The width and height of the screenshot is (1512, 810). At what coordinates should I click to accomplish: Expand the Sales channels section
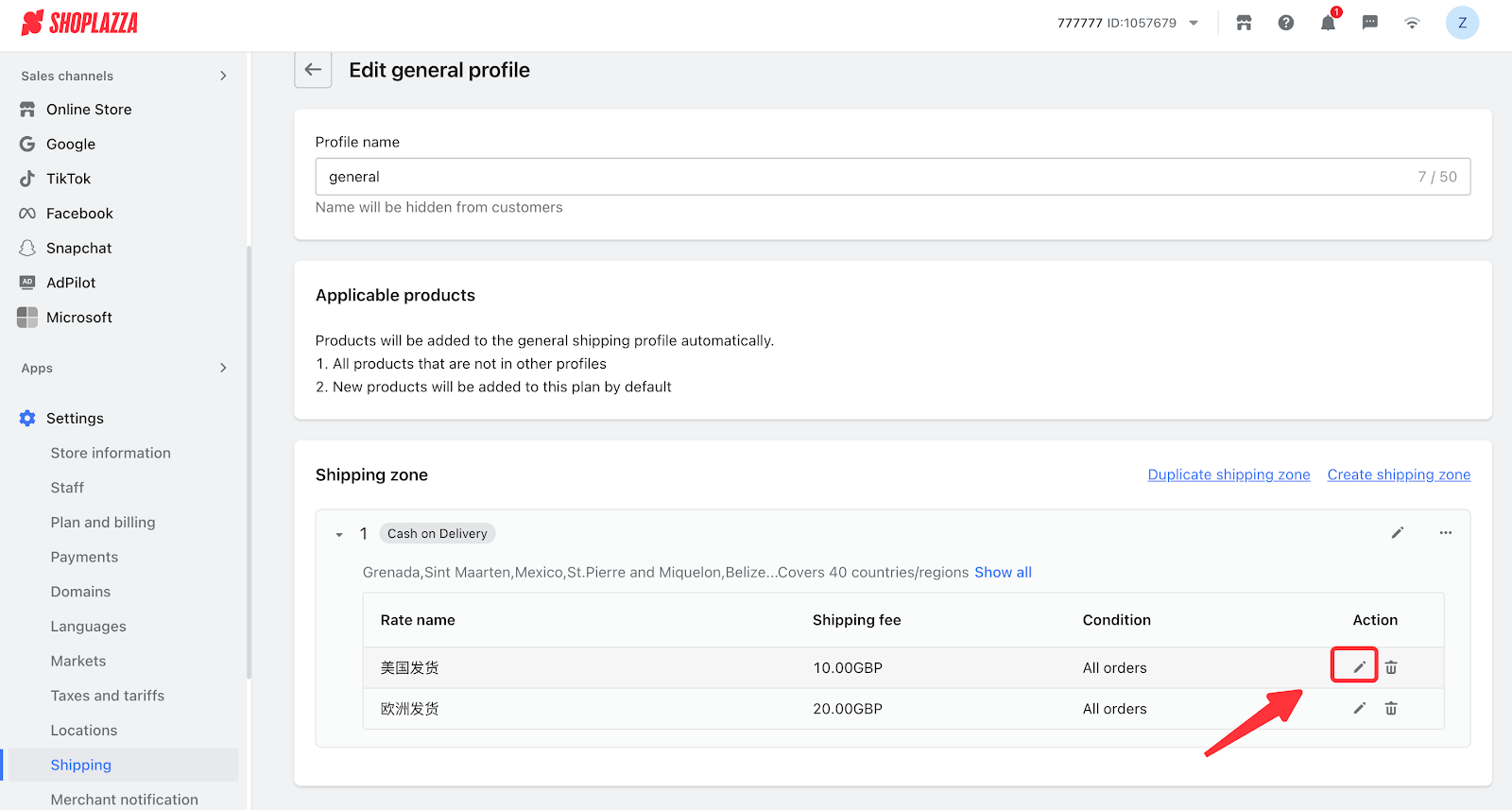[x=223, y=76]
